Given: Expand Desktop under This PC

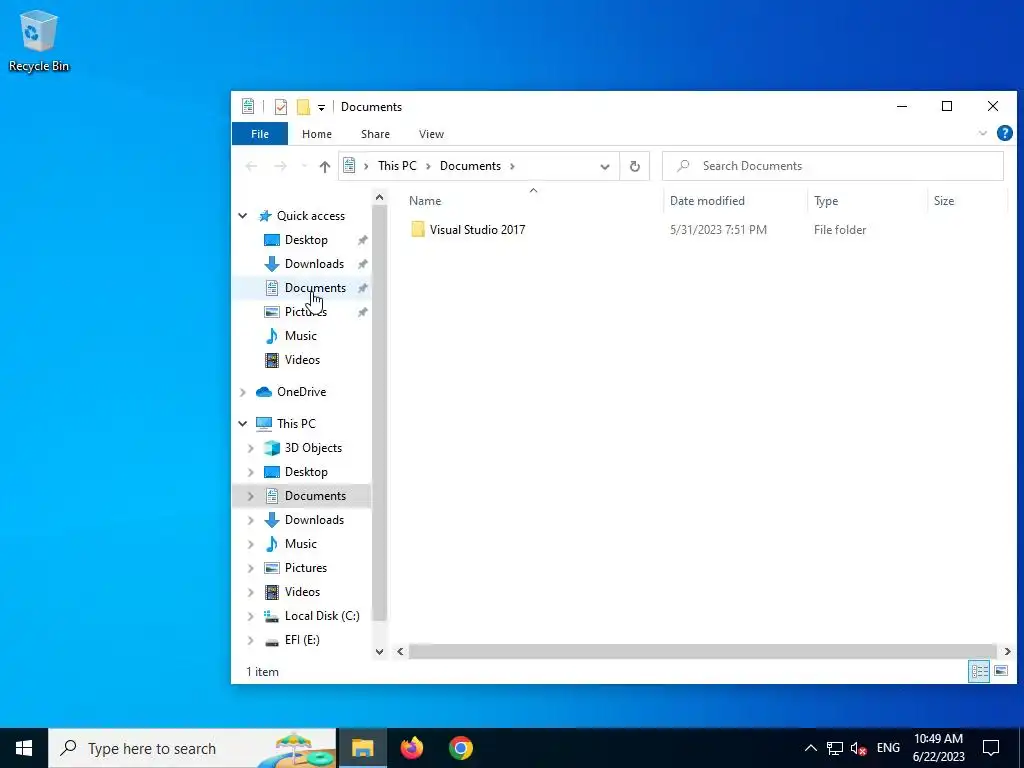Looking at the screenshot, I should (251, 472).
